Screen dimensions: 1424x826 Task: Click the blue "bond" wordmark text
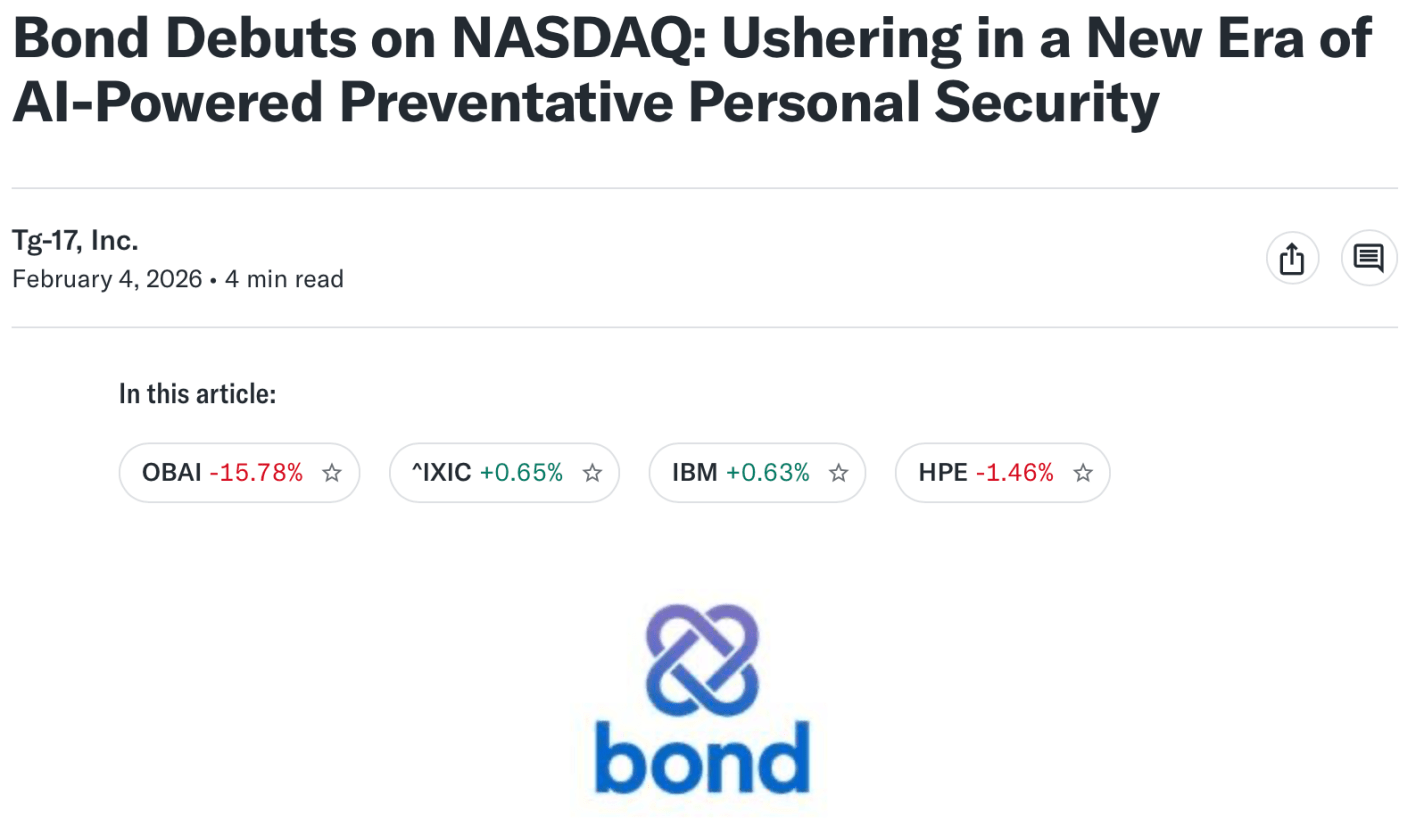pos(702,757)
